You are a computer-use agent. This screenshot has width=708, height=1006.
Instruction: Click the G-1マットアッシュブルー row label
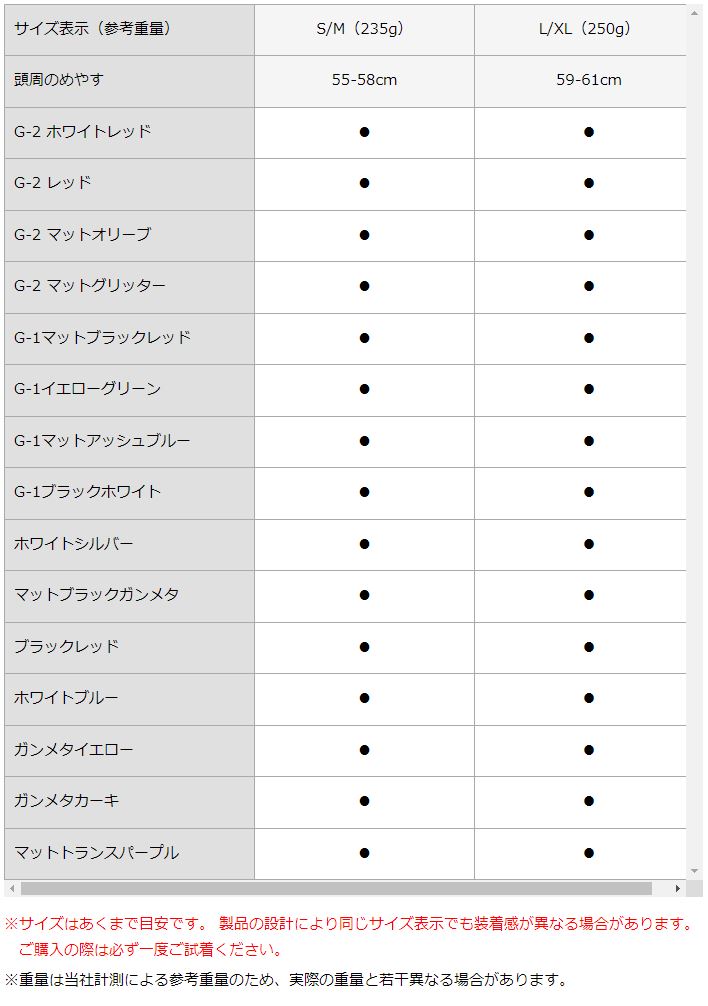point(130,441)
